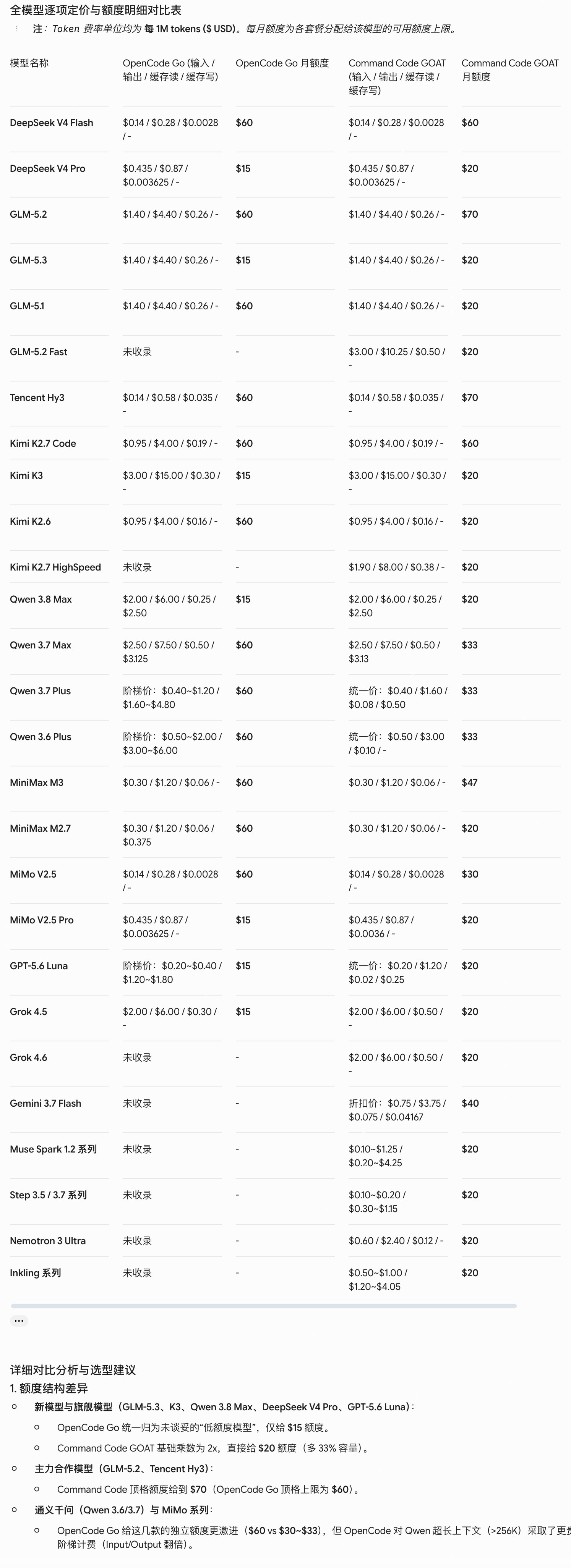Click the $47 quota in the MiniMax M3 row
This screenshot has width=571, height=1568.
point(469,783)
